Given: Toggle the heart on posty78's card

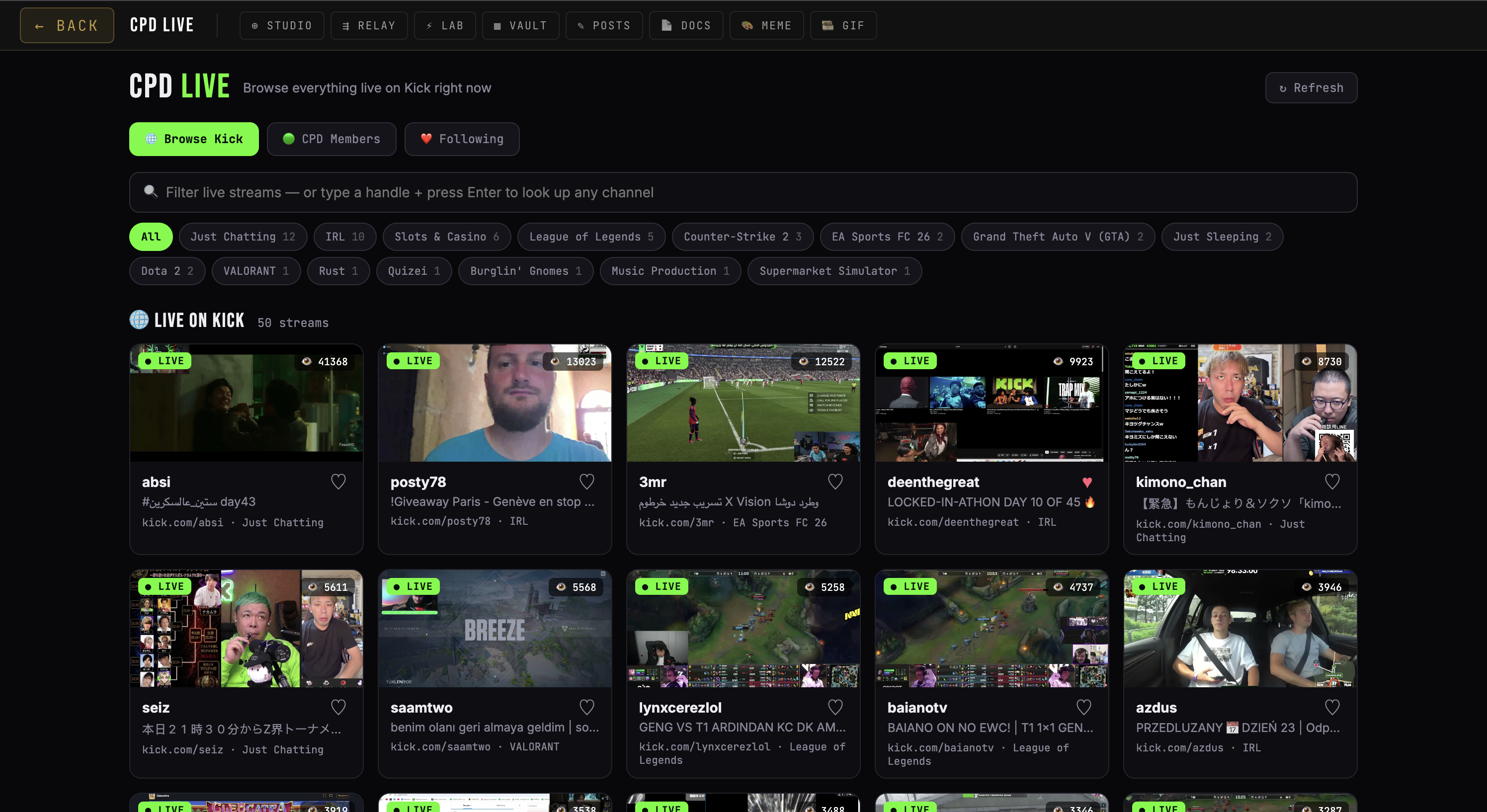Looking at the screenshot, I should tap(586, 482).
